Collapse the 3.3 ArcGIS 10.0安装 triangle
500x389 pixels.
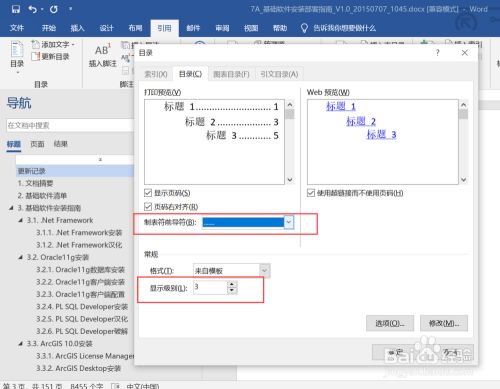[21, 344]
